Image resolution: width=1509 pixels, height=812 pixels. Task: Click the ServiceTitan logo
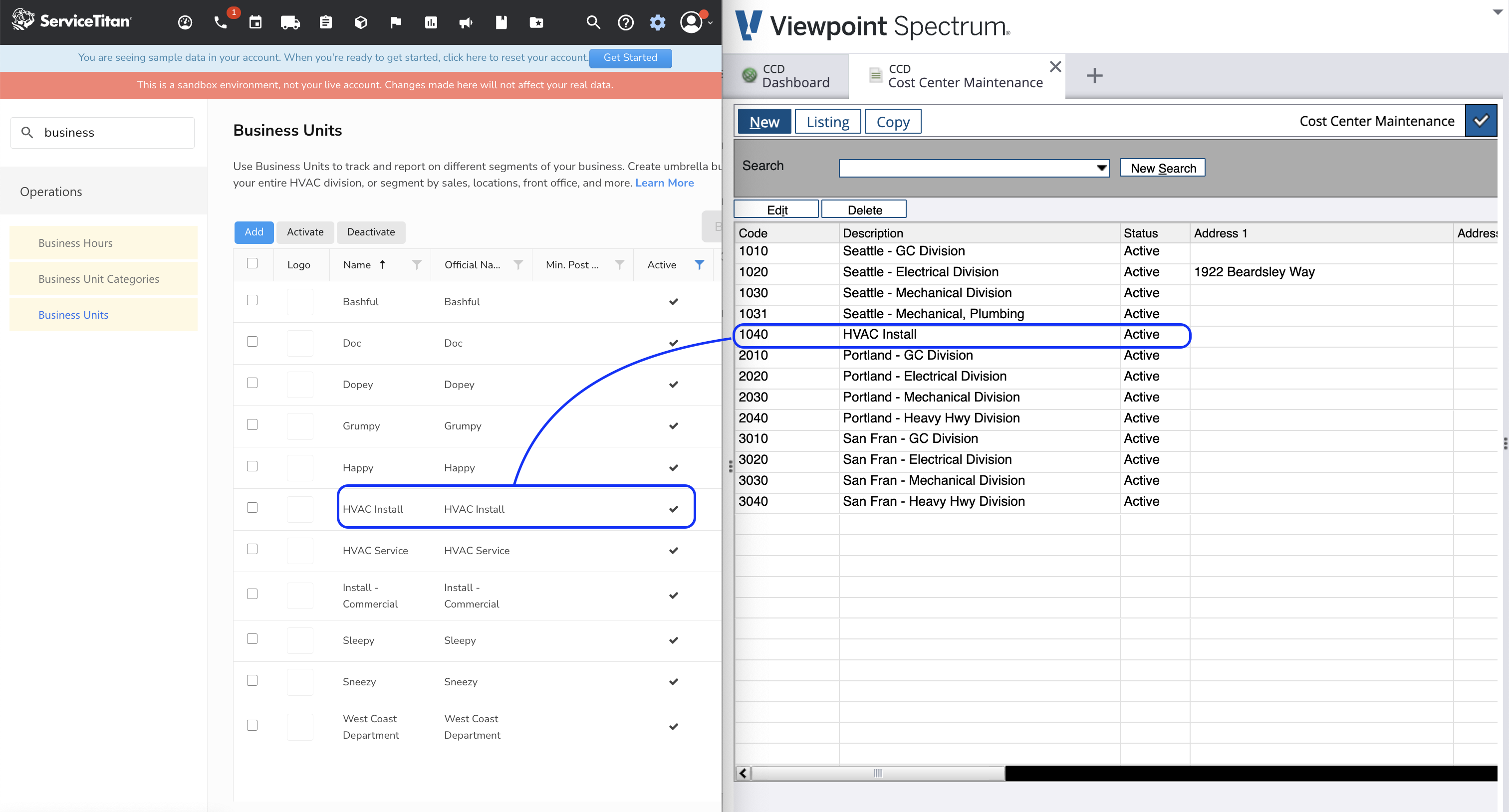pos(72,20)
